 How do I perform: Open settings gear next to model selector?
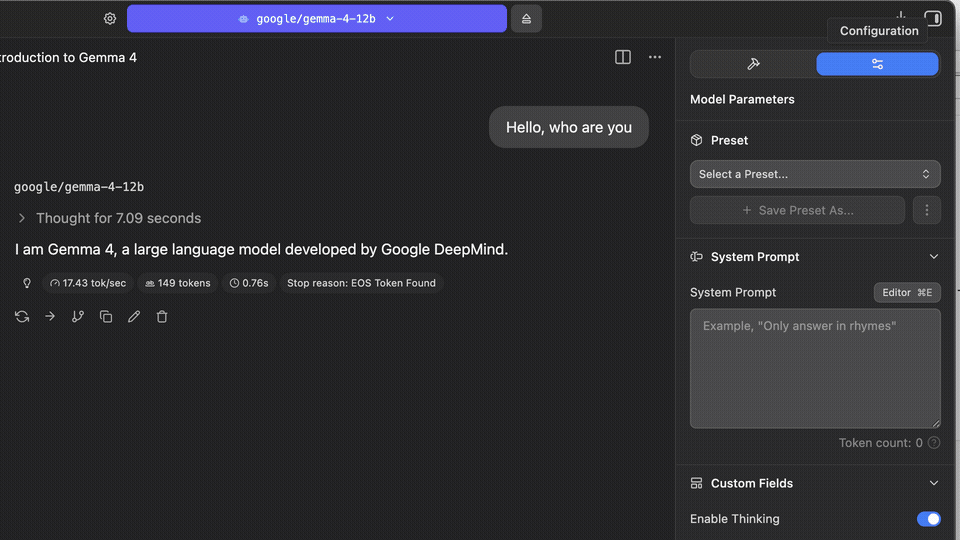pos(110,18)
